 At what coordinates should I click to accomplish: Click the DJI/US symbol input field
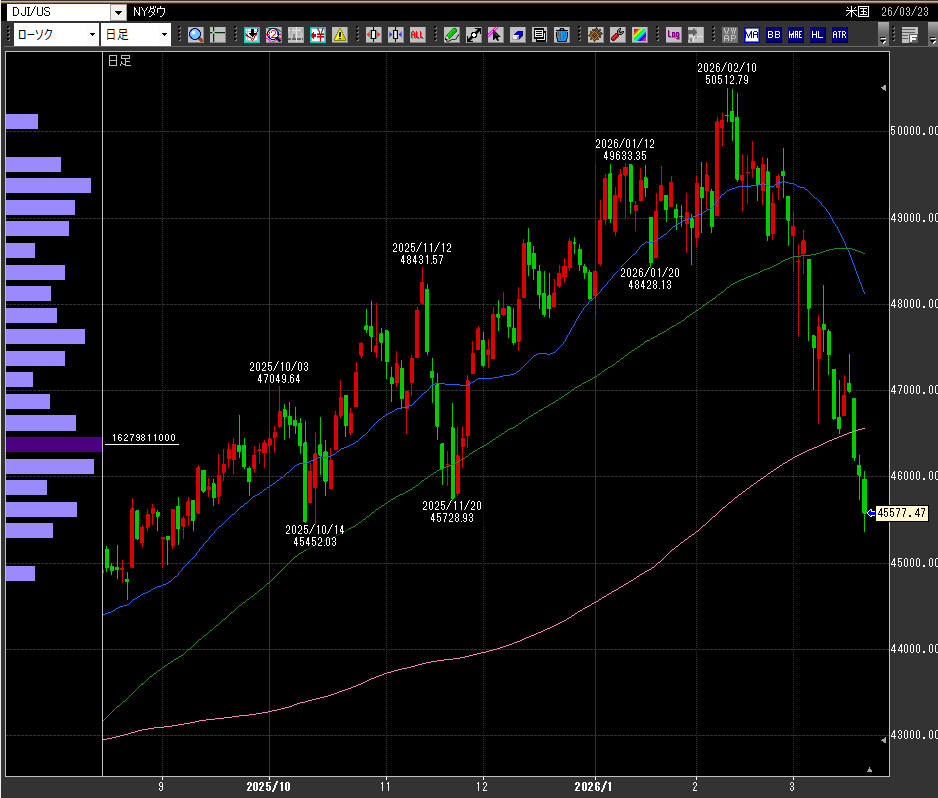pyautogui.click(x=59, y=12)
